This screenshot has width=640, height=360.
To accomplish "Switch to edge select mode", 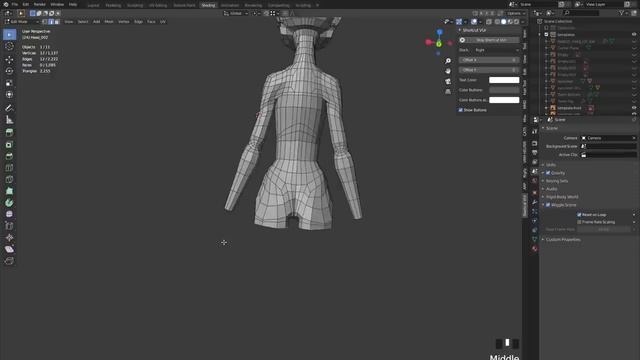I will click(x=51, y=22).
